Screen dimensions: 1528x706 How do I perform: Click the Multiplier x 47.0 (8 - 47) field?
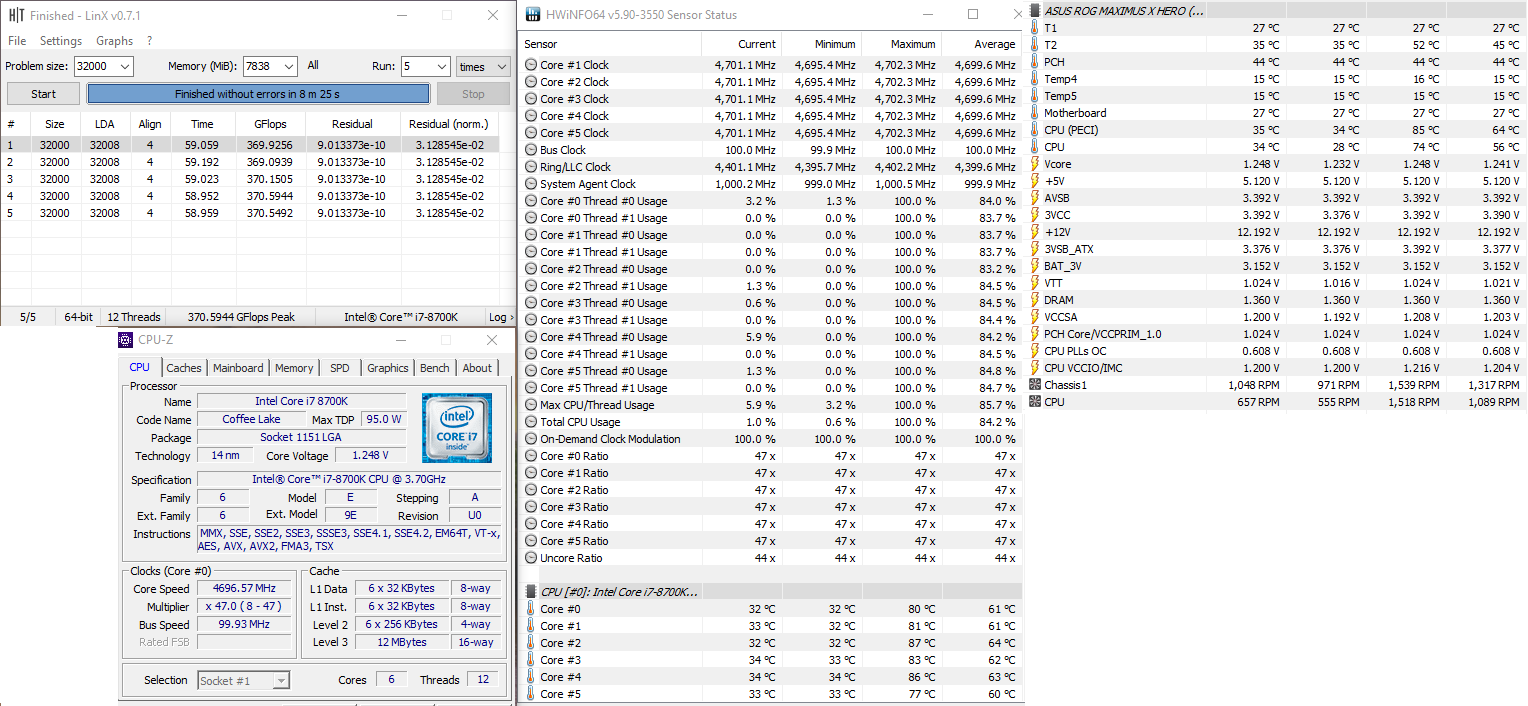point(245,607)
